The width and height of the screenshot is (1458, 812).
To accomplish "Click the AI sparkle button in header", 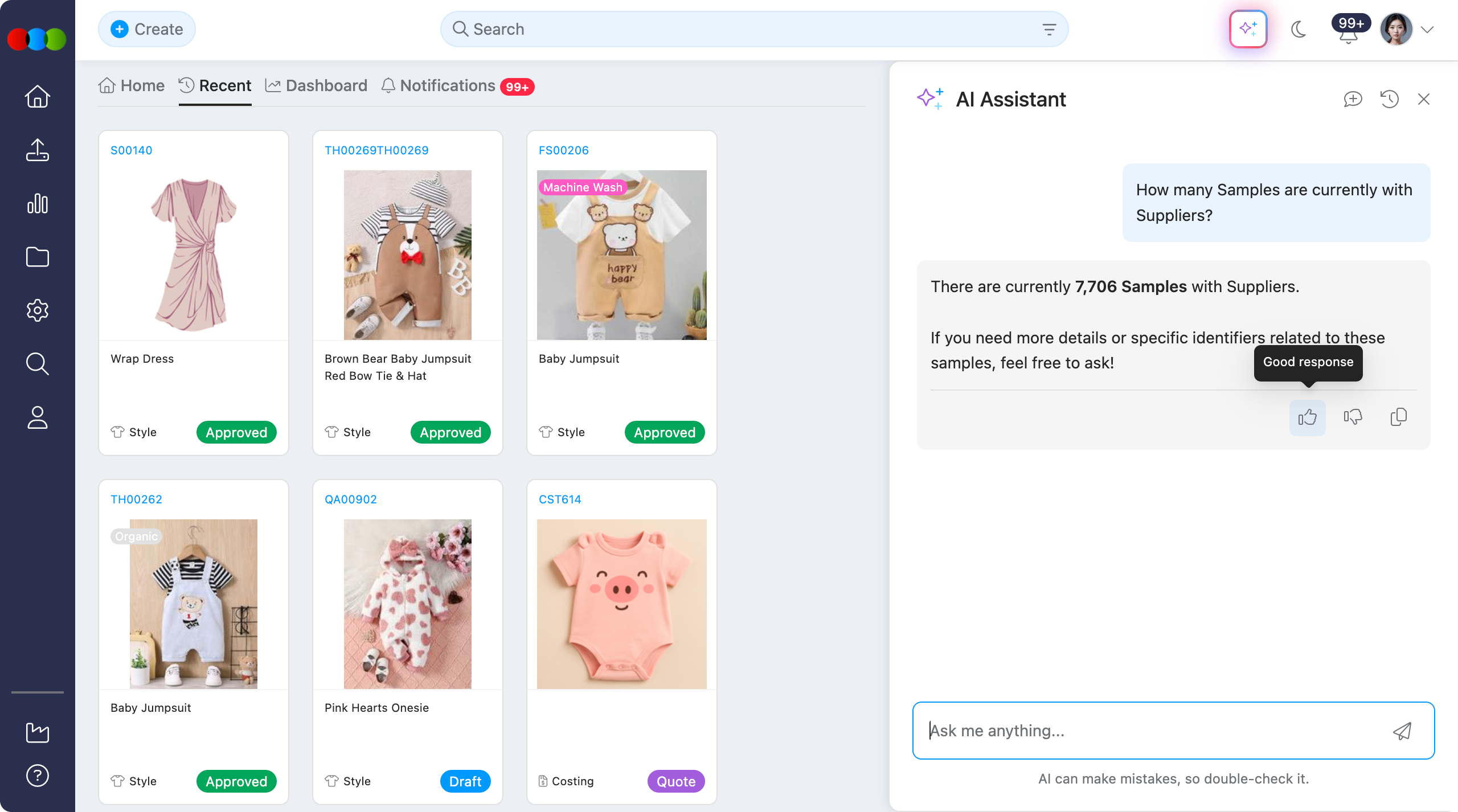I will point(1248,29).
